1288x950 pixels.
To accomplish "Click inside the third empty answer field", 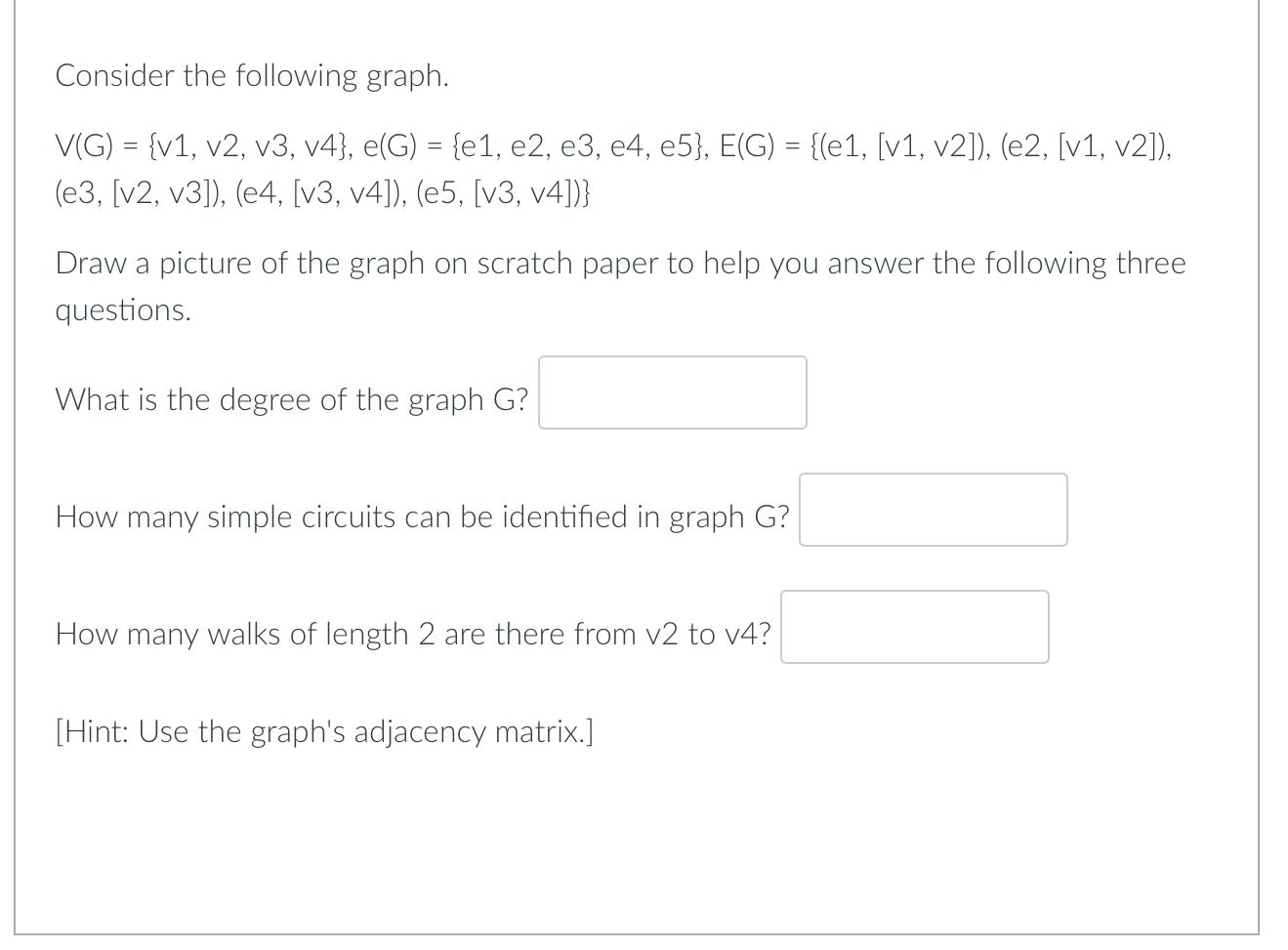I will click(x=914, y=626).
